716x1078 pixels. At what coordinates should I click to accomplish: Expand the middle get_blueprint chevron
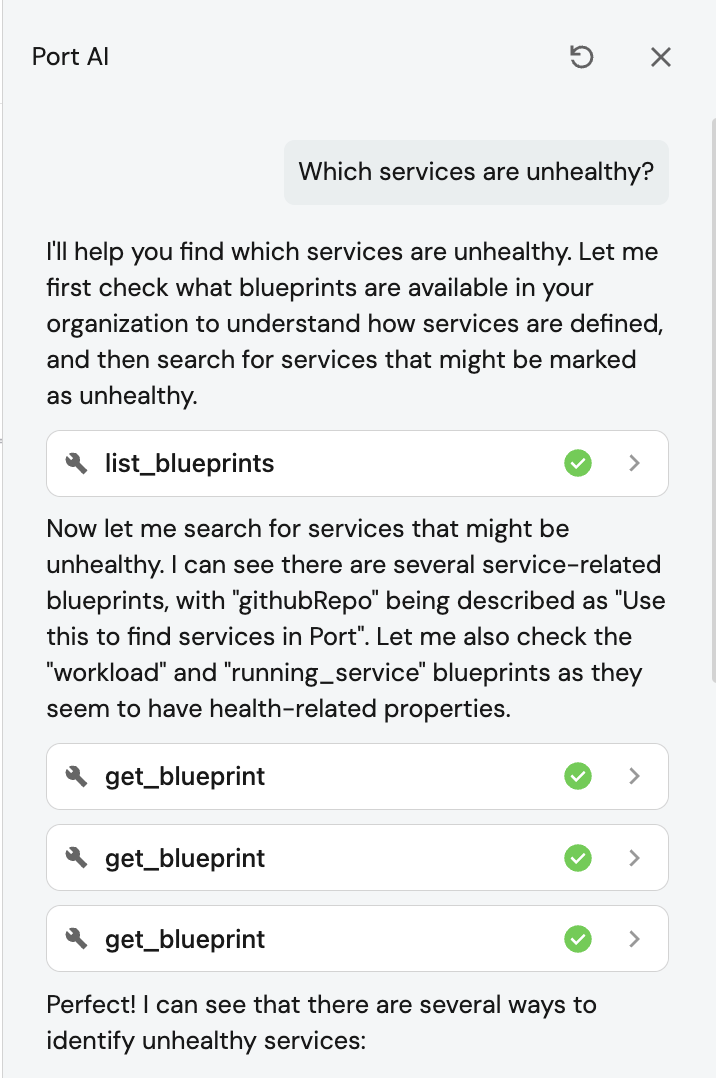pyautogui.click(x=633, y=857)
